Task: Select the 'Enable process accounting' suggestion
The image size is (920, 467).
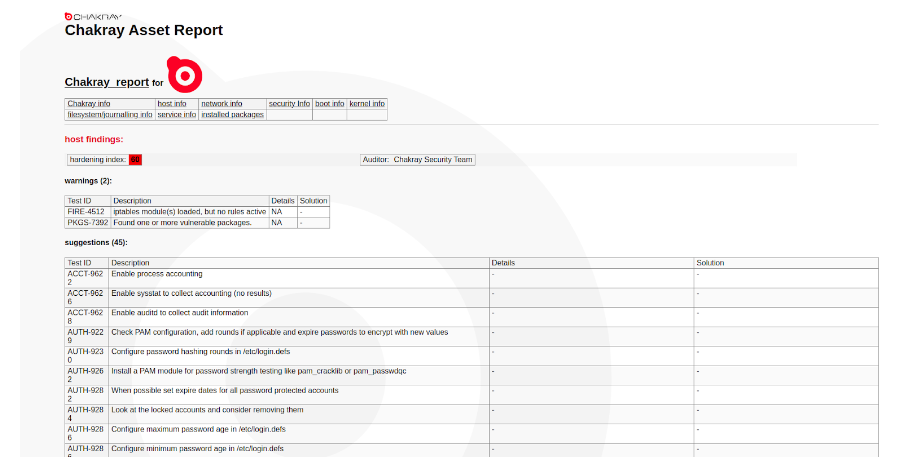Action: pos(157,274)
